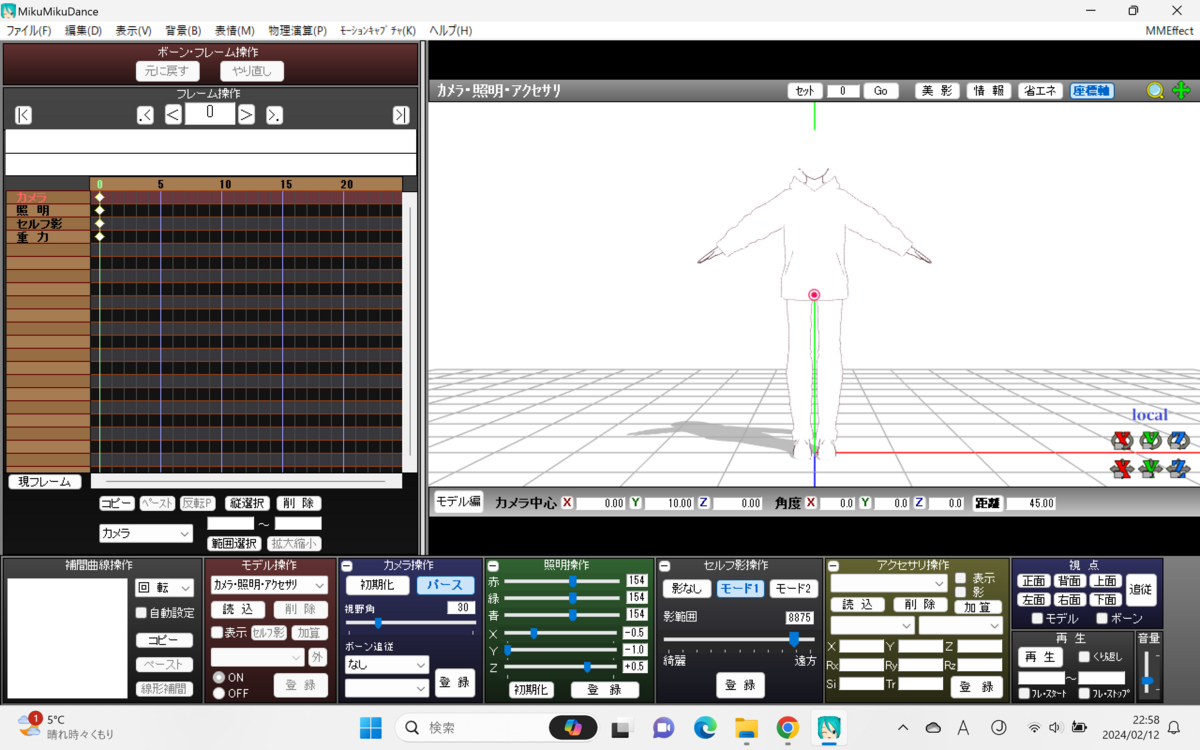The image size is (1200, 750).
Task: Open the MMEffect menu
Action: click(x=1169, y=30)
